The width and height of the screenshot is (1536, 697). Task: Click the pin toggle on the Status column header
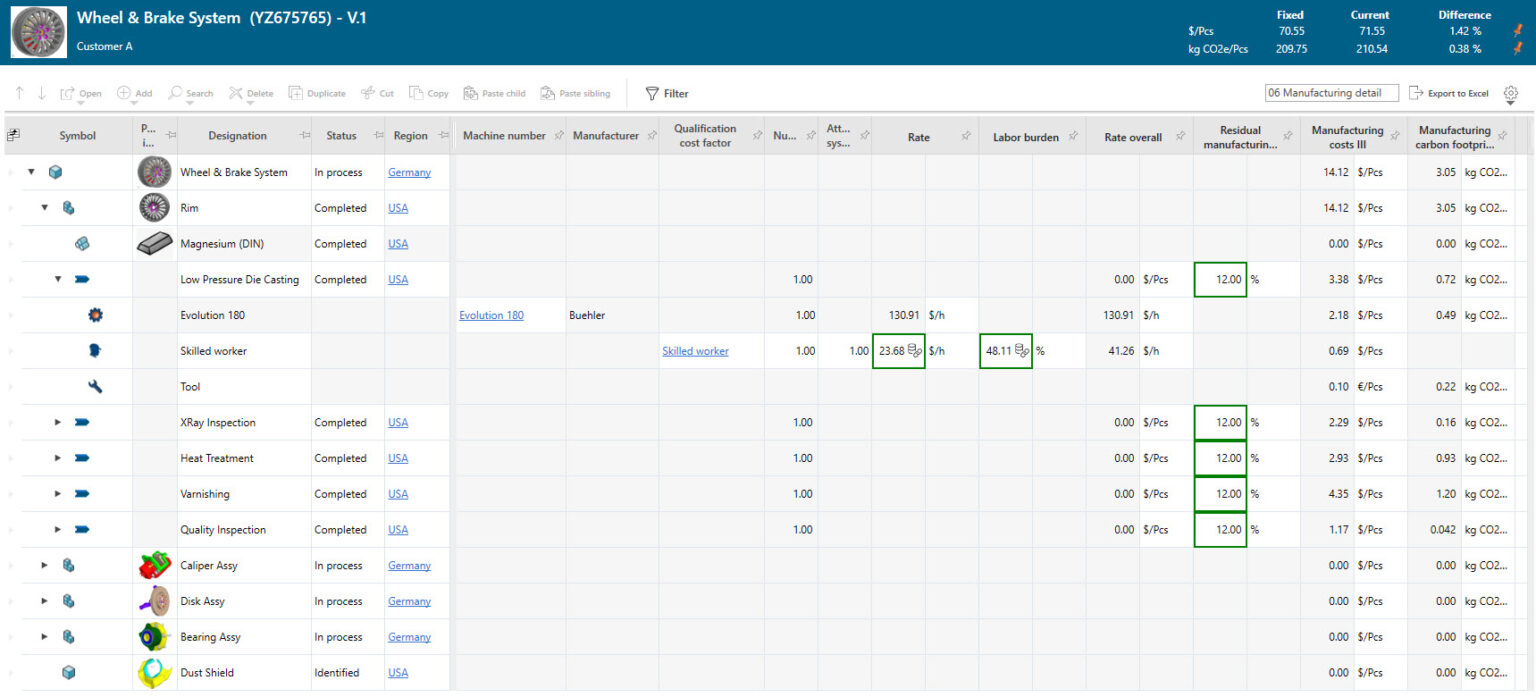click(375, 135)
